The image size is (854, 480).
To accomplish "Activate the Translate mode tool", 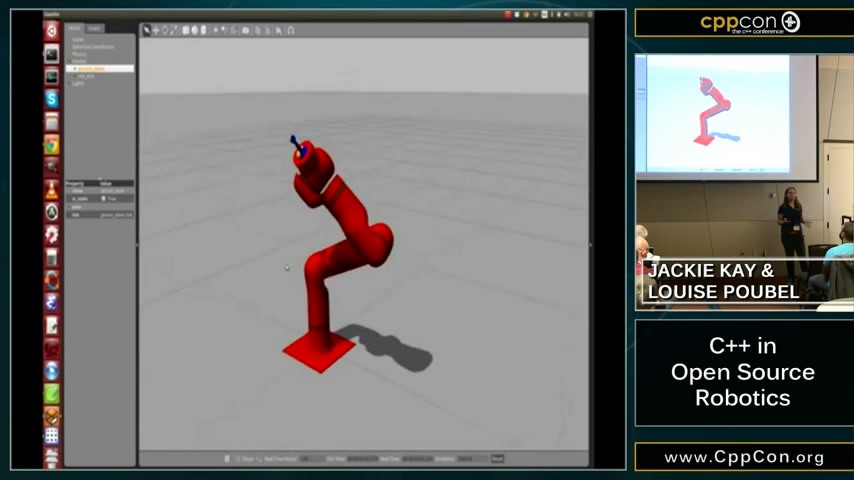I will click(156, 30).
